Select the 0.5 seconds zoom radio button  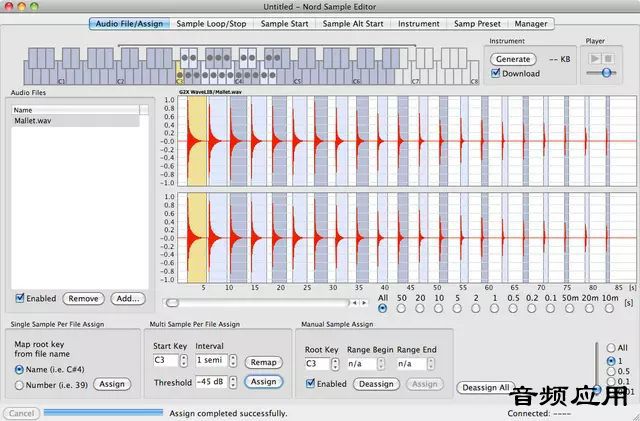tap(513, 309)
